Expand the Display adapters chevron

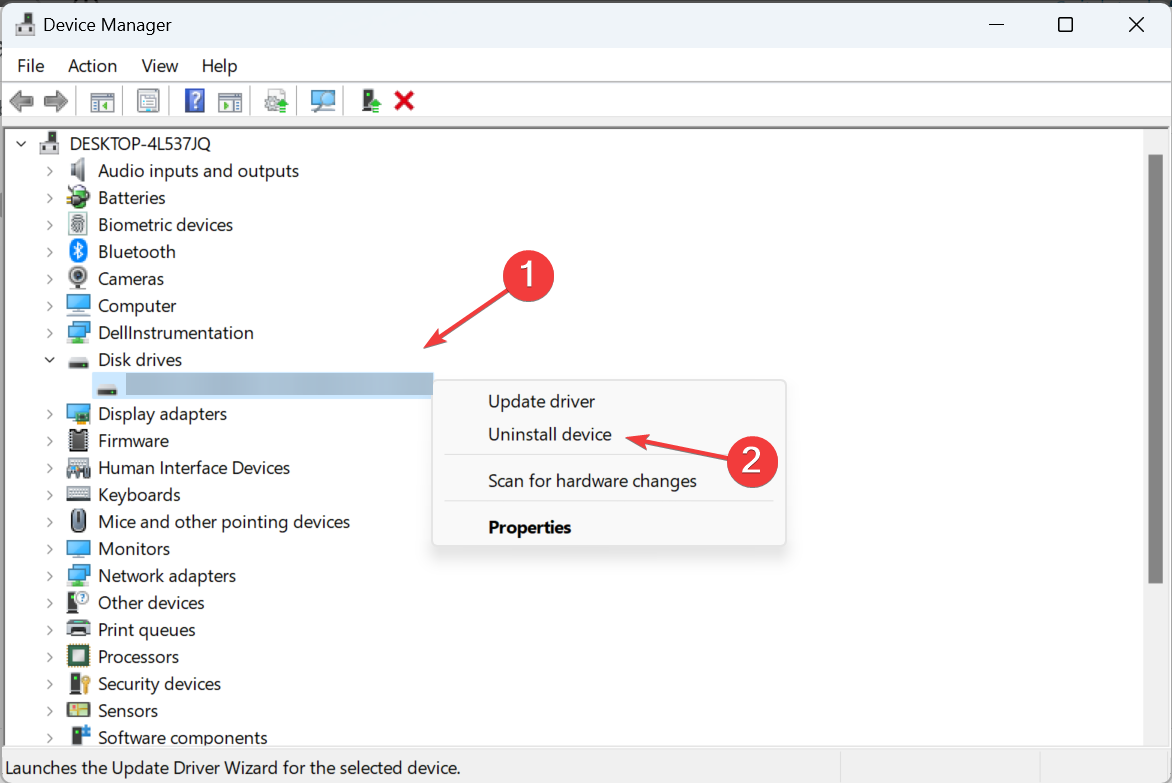pyautogui.click(x=49, y=414)
